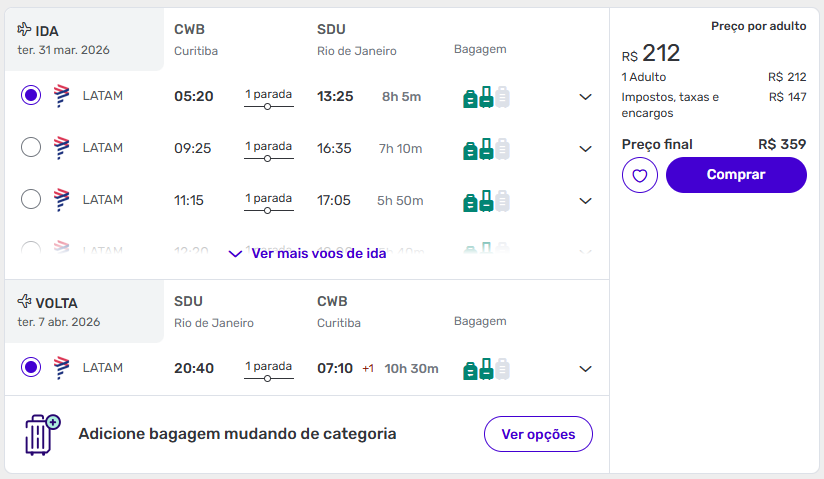Expand details of the 20:40 return flight
This screenshot has height=479, width=824.
[x=586, y=369]
